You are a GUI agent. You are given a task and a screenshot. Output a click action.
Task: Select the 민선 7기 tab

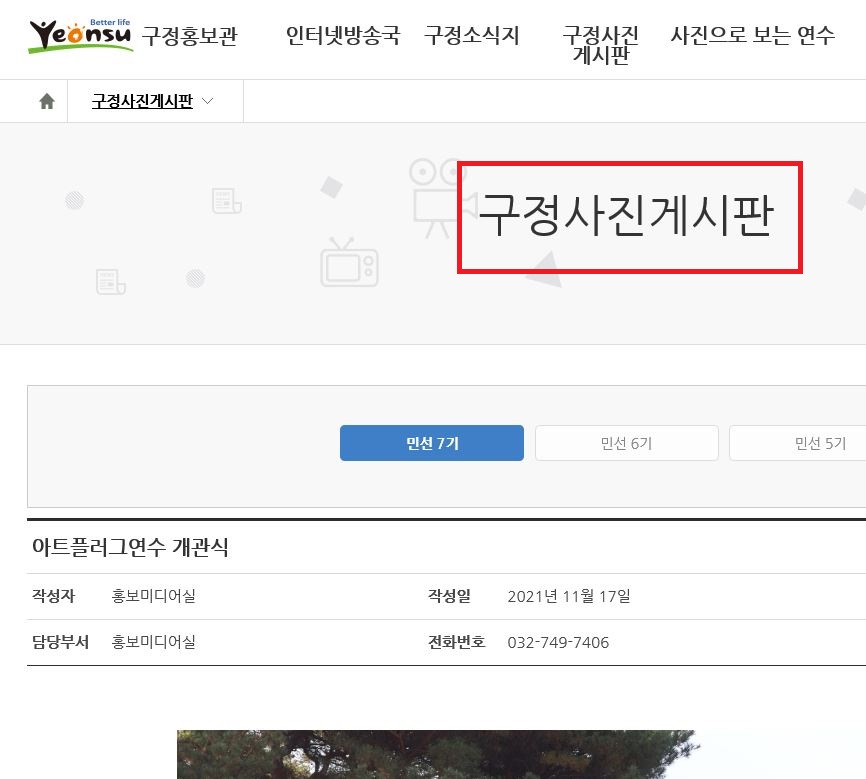[x=432, y=443]
